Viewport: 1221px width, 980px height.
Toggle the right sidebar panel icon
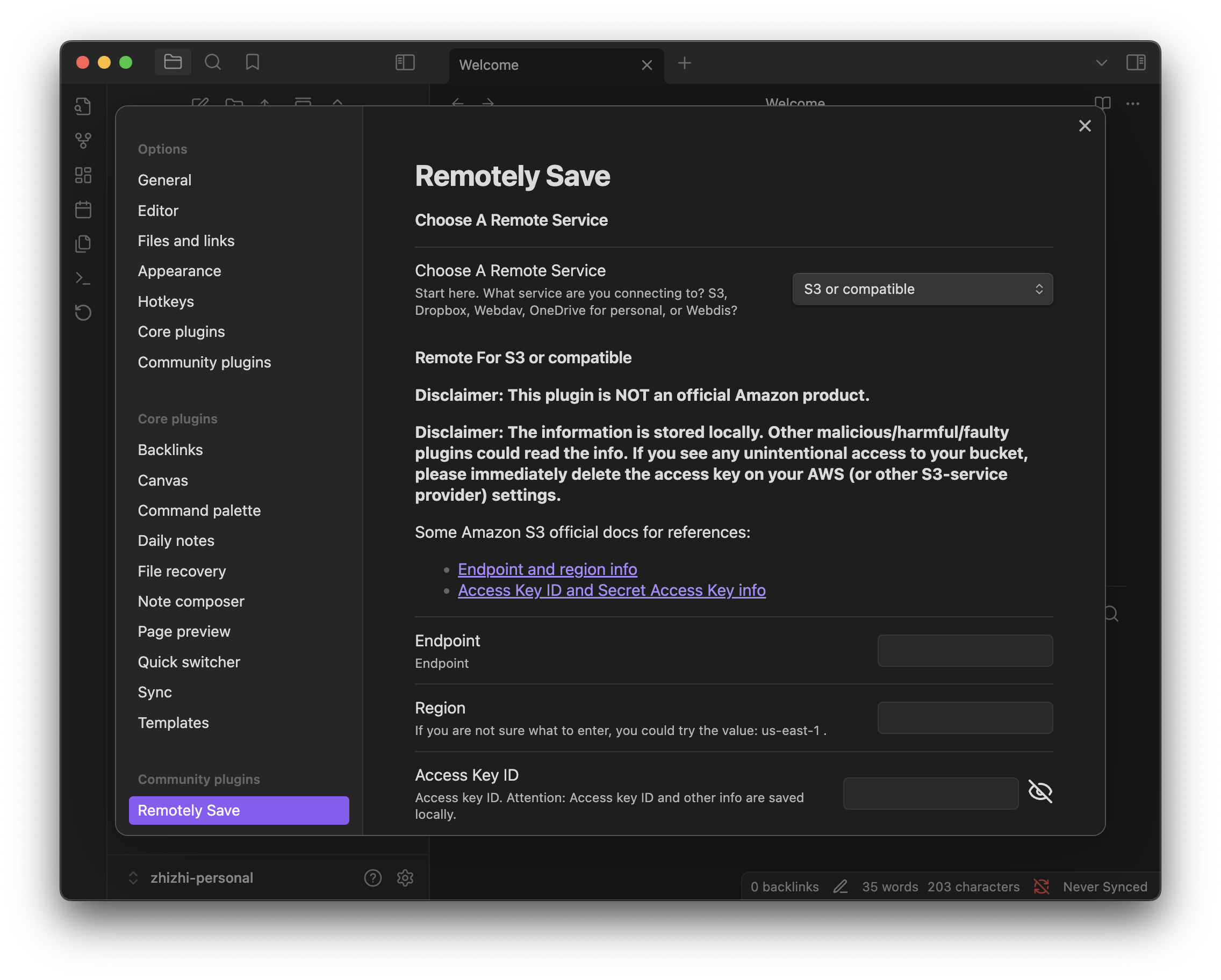[x=1136, y=62]
